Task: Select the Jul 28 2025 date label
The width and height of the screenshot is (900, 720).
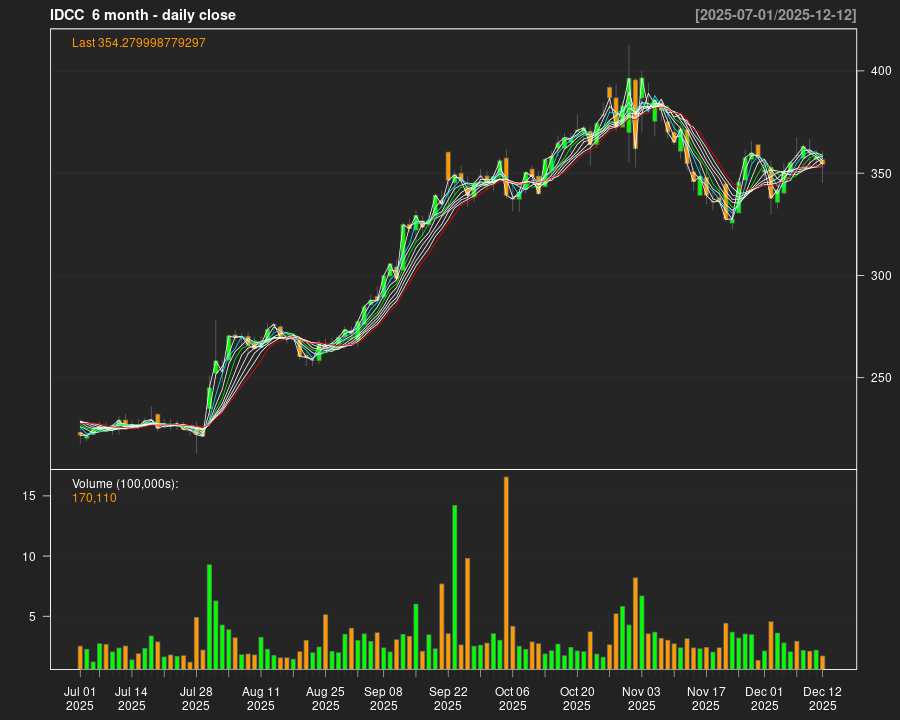Action: 196,698
